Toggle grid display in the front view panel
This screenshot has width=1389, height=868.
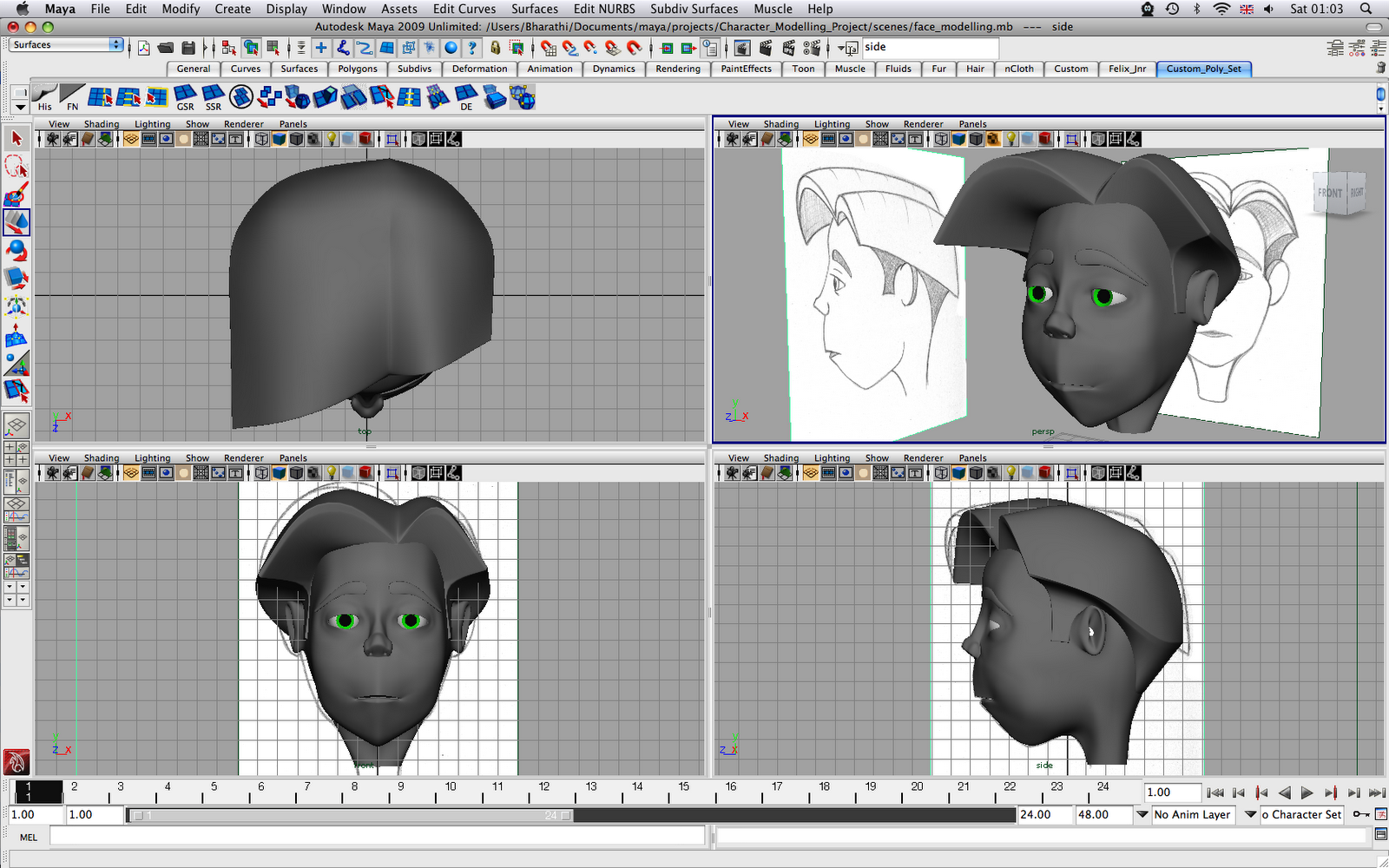[131, 473]
